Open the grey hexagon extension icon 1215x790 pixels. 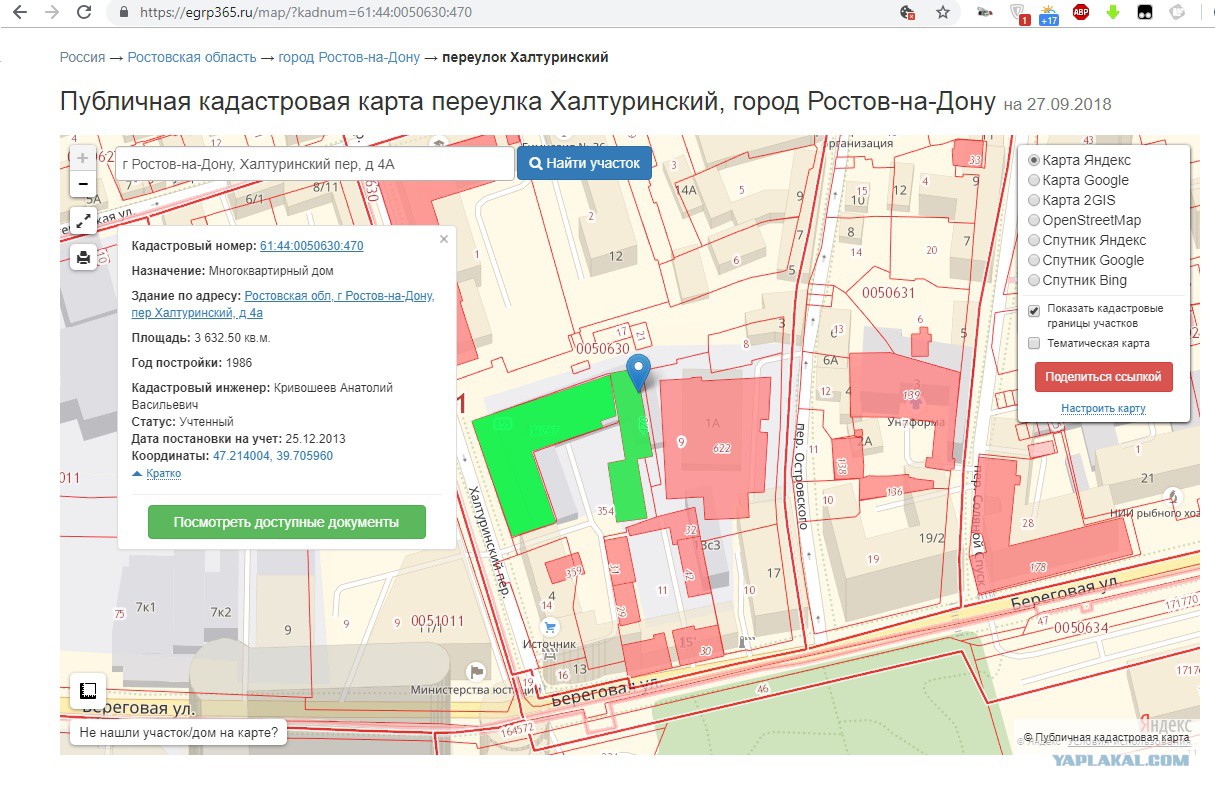[x=1177, y=13]
